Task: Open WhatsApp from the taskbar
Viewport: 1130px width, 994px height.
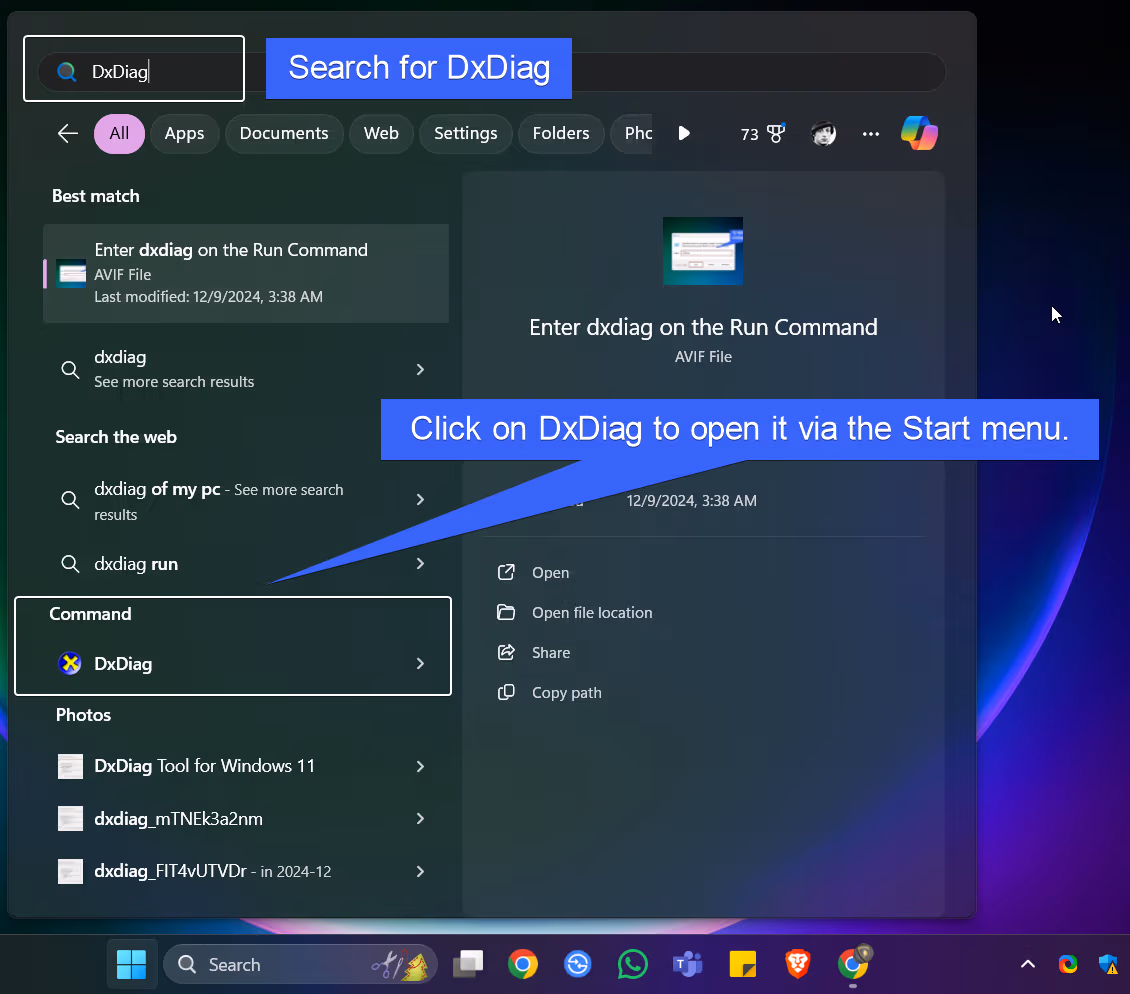Action: [x=632, y=964]
